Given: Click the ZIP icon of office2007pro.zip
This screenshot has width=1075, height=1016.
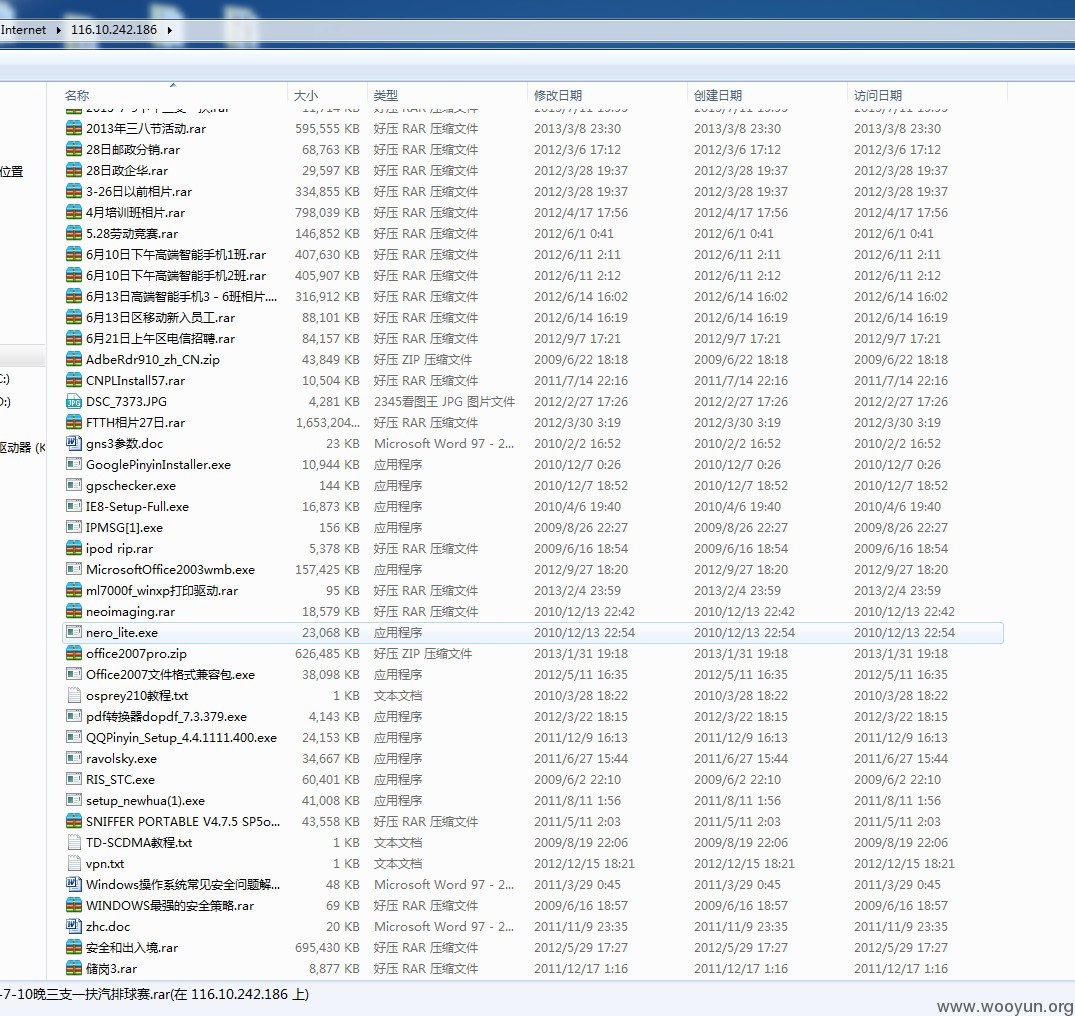Looking at the screenshot, I should pos(73,653).
